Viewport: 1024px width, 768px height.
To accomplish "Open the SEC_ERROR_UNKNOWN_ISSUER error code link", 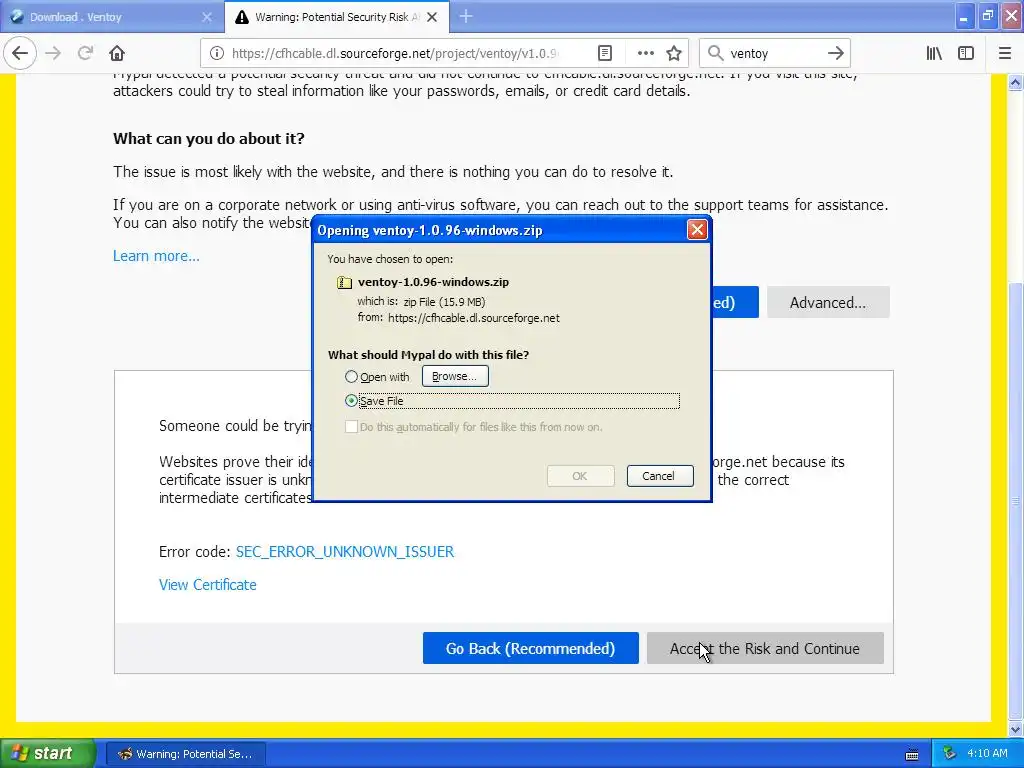I will tap(345, 552).
